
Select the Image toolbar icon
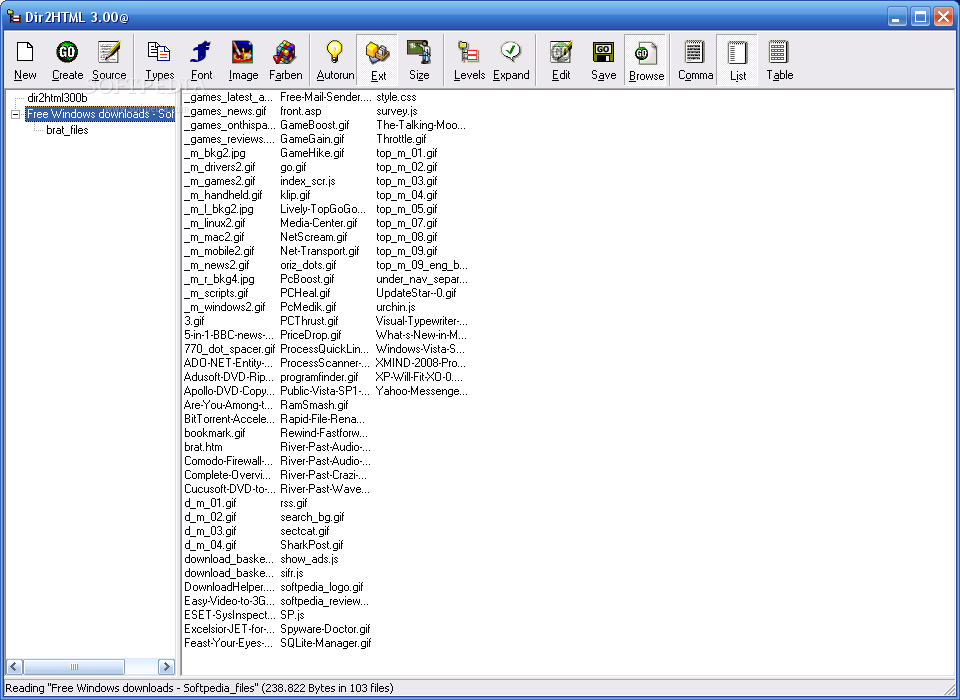[243, 60]
